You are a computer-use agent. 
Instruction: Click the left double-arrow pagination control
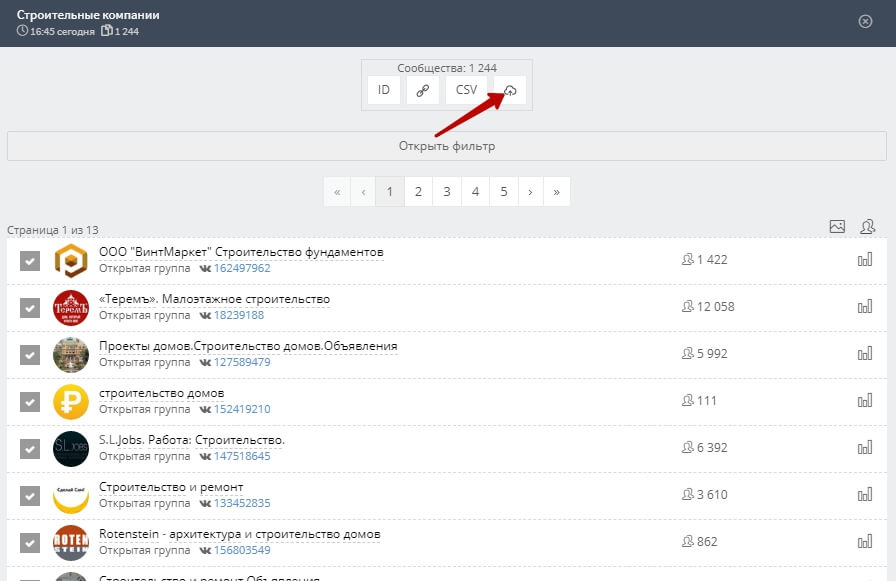click(x=337, y=191)
